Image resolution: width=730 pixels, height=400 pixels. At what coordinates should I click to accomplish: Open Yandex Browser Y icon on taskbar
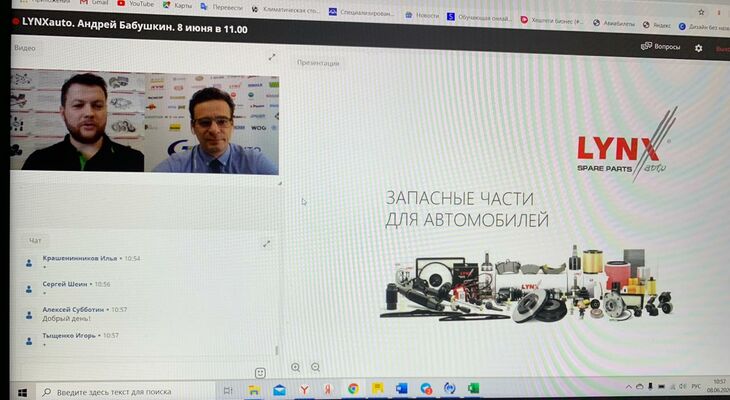point(304,389)
